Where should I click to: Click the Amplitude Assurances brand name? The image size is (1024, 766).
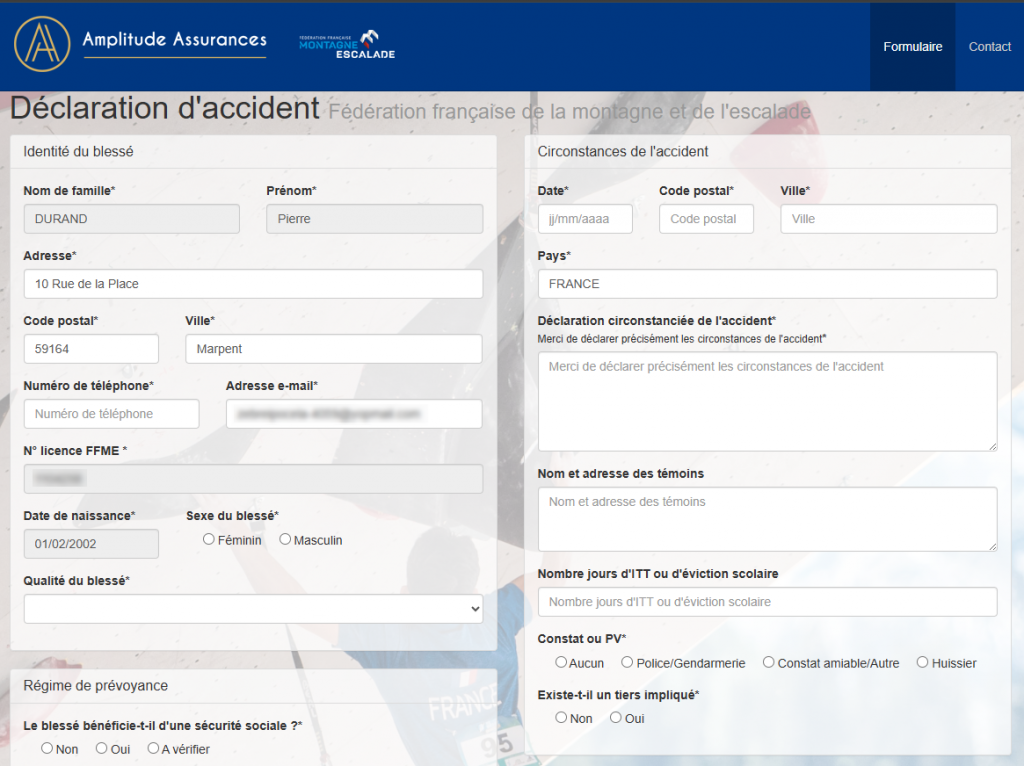point(174,40)
